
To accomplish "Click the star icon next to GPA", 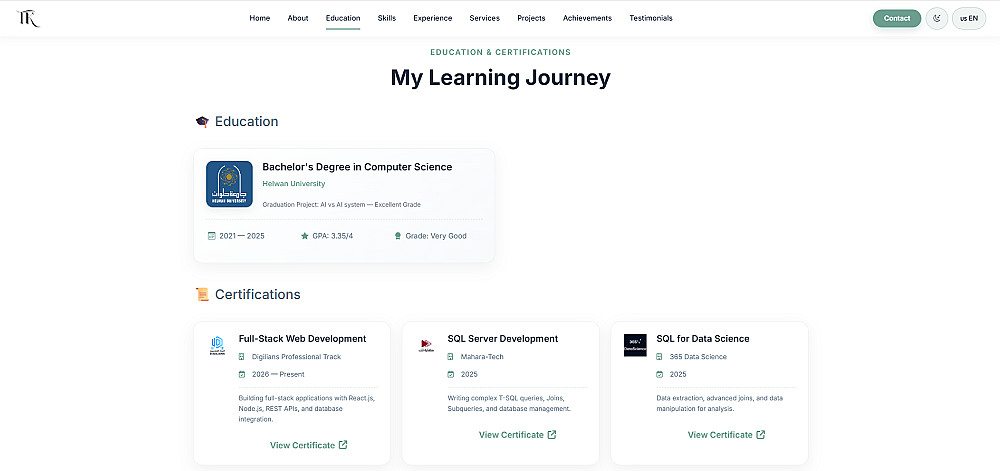I will (305, 236).
